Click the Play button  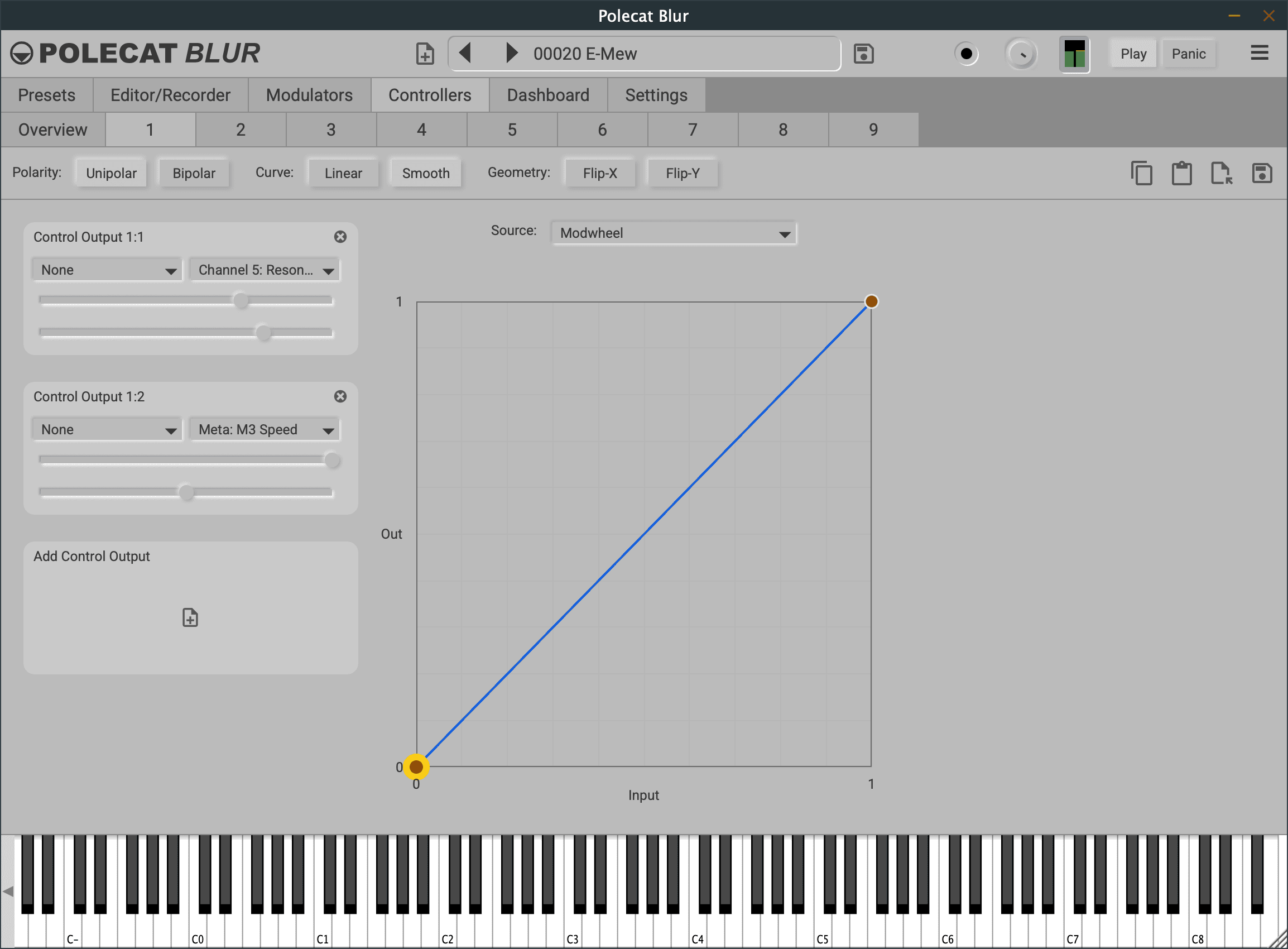pos(1133,54)
